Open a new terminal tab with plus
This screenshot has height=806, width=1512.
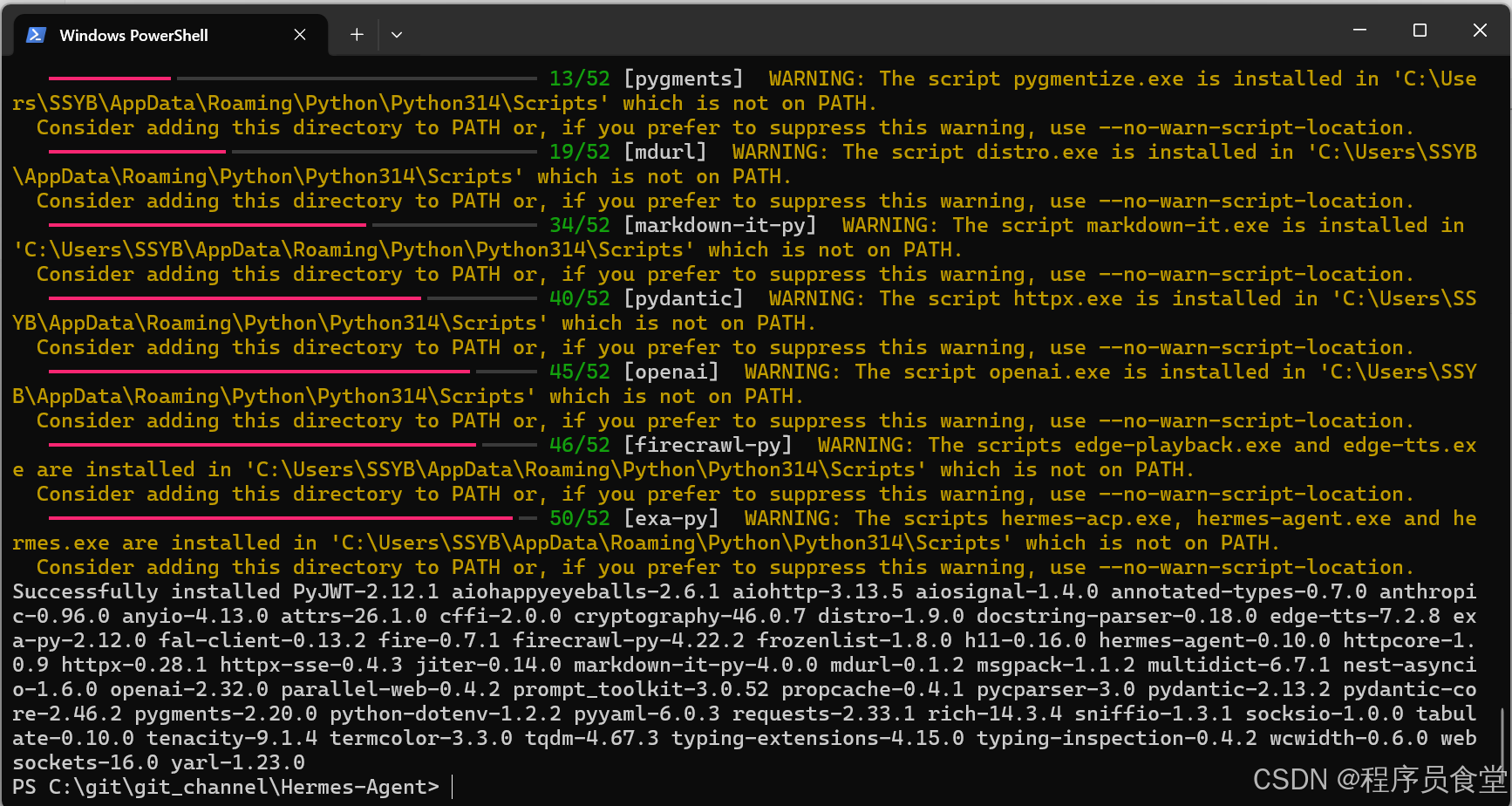[357, 35]
